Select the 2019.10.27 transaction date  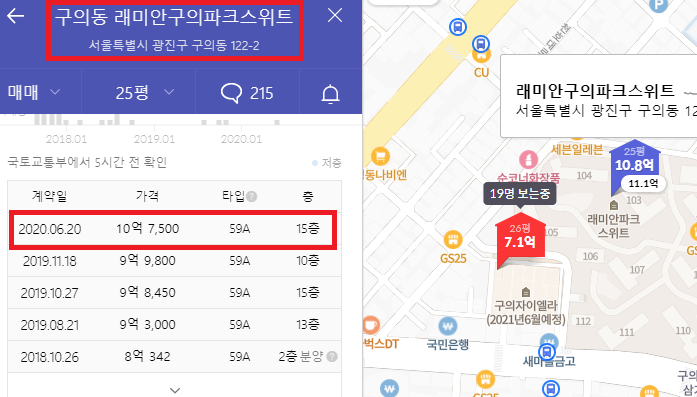tap(49, 293)
